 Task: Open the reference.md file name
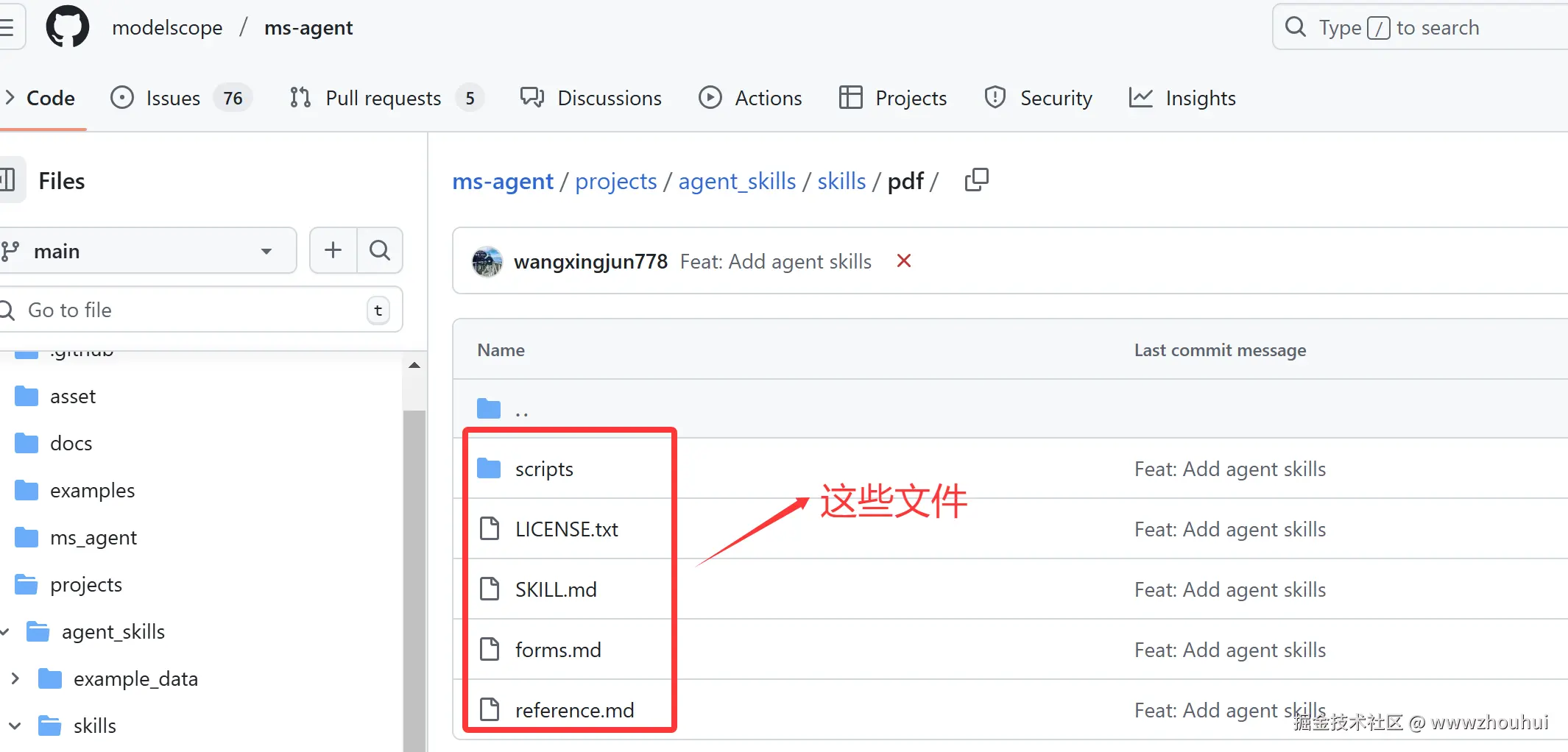[x=574, y=710]
